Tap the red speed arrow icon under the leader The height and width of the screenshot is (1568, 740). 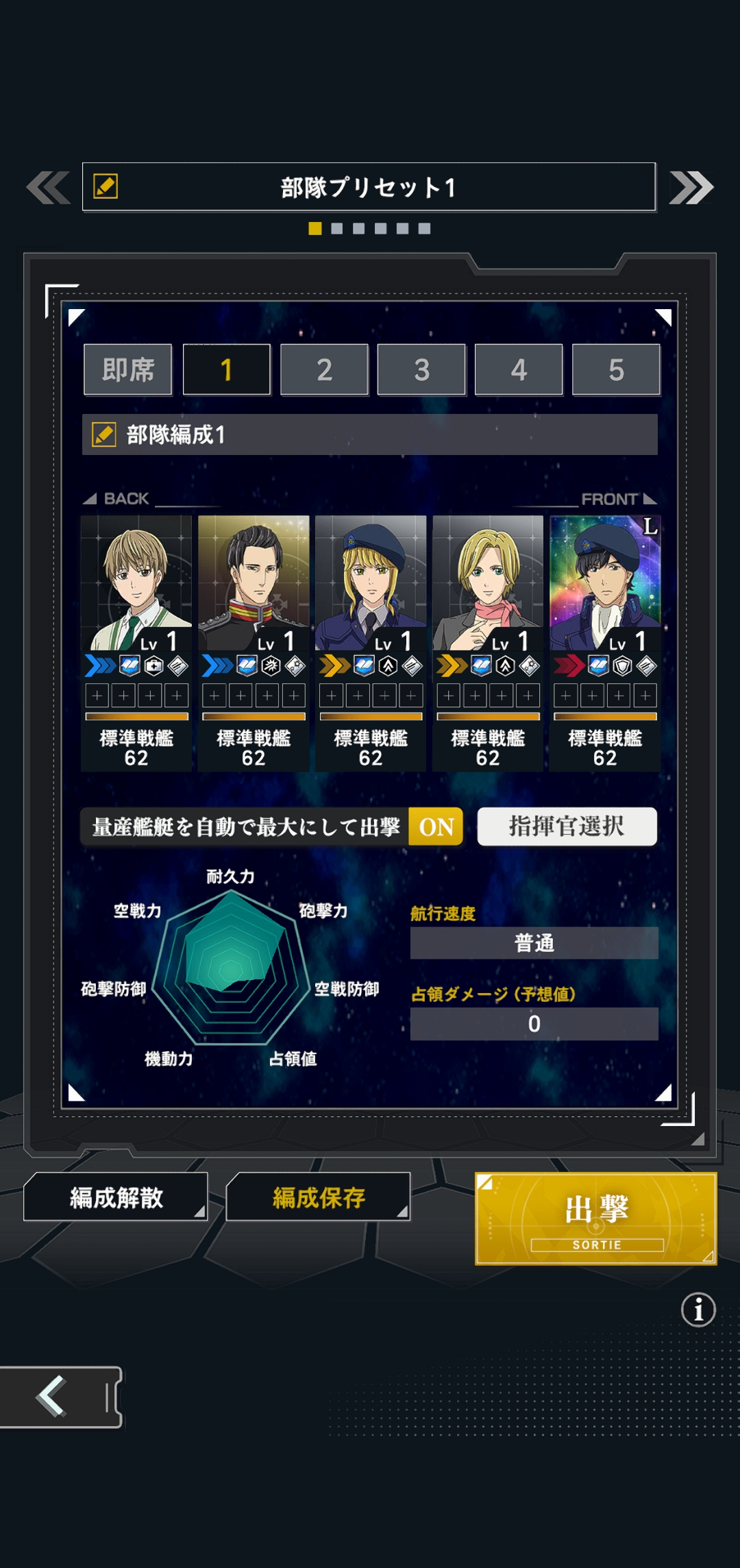pyautogui.click(x=569, y=665)
